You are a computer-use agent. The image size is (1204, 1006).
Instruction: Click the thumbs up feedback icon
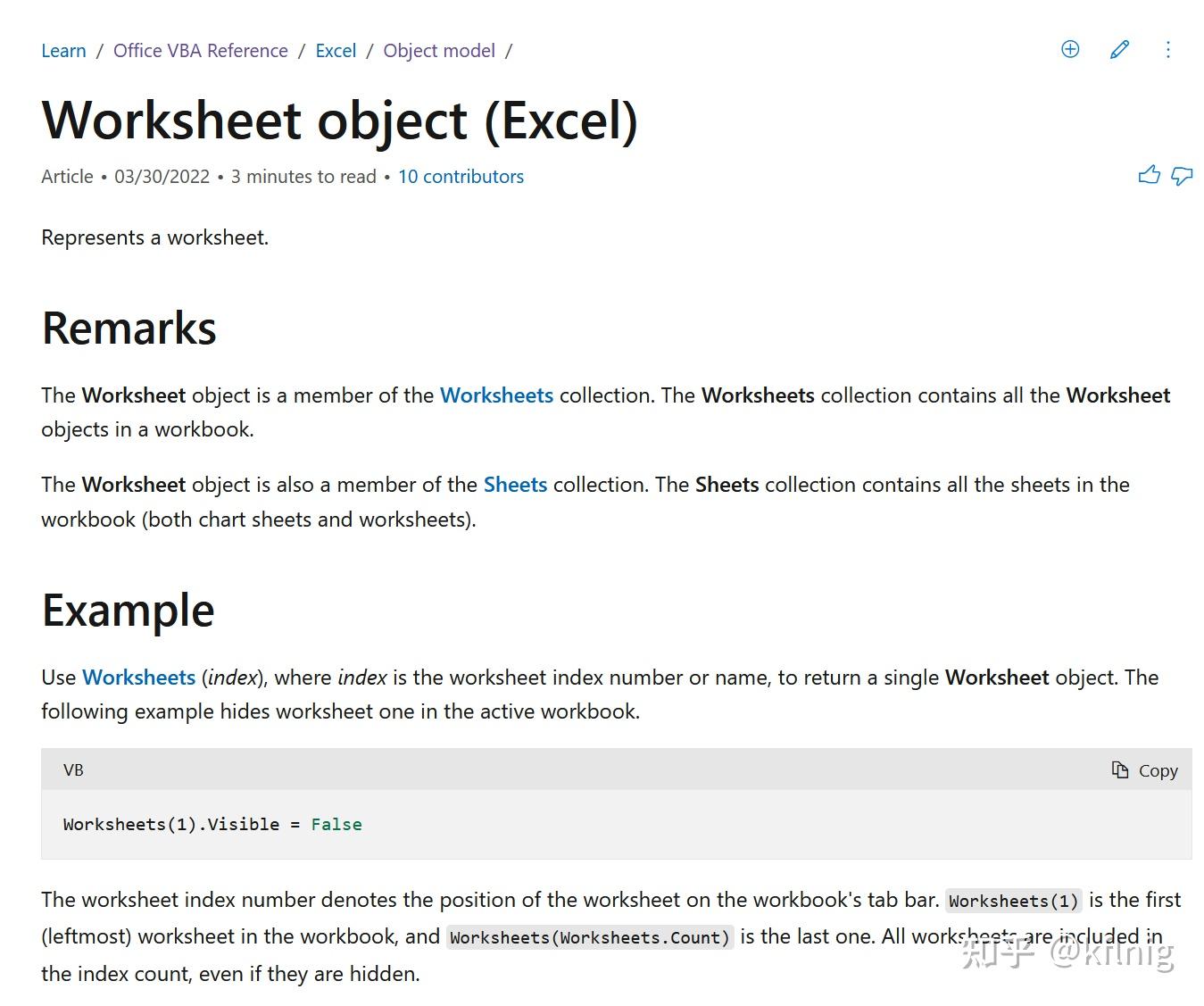pyautogui.click(x=1149, y=175)
